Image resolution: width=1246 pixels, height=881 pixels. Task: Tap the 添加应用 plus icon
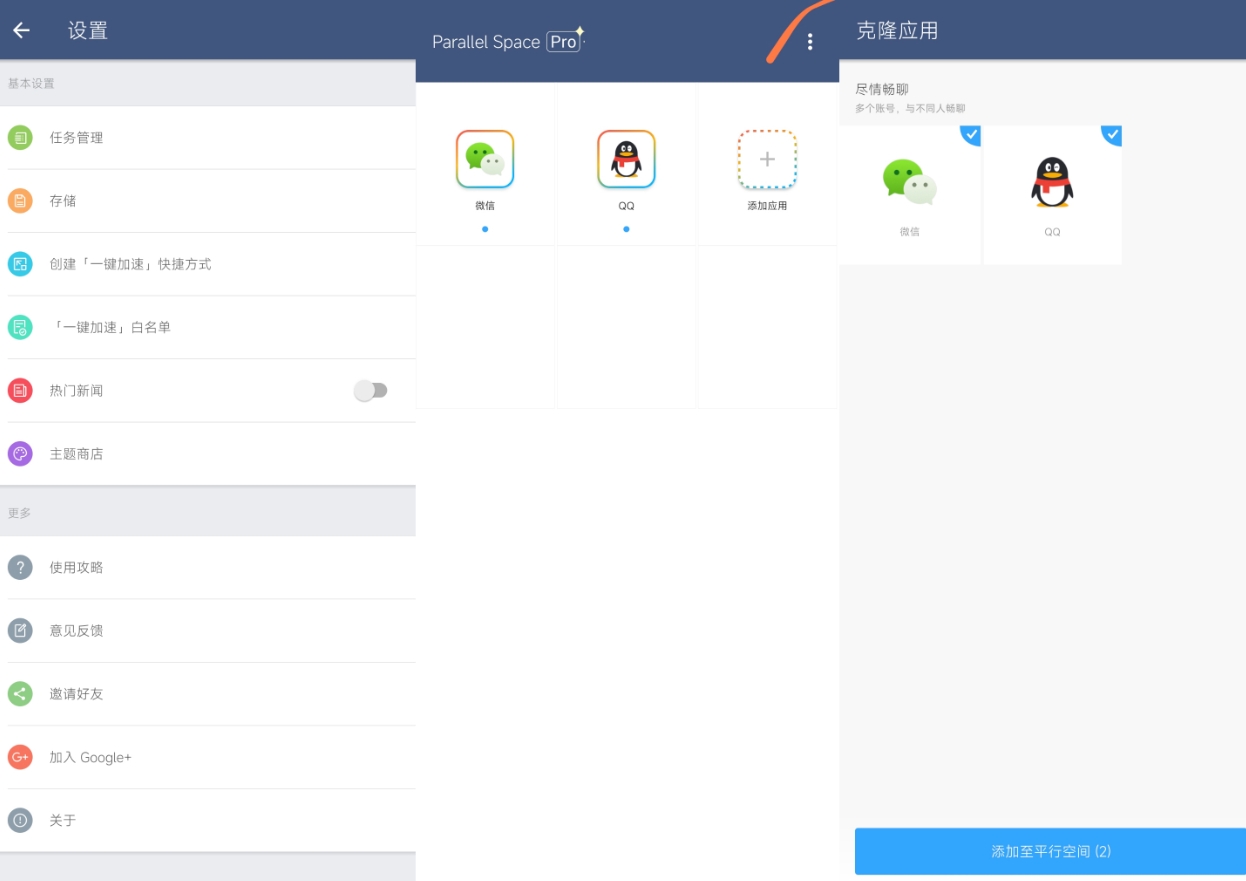(767, 160)
